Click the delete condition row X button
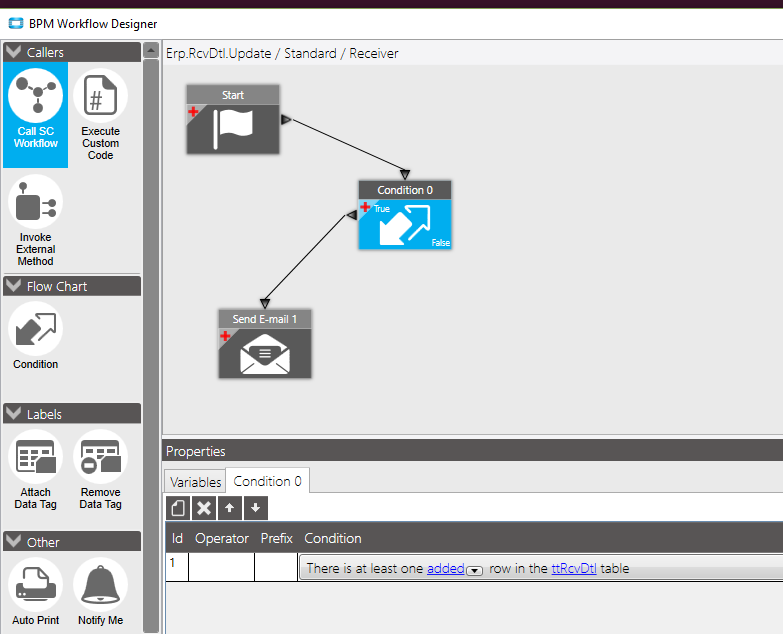 coord(204,508)
